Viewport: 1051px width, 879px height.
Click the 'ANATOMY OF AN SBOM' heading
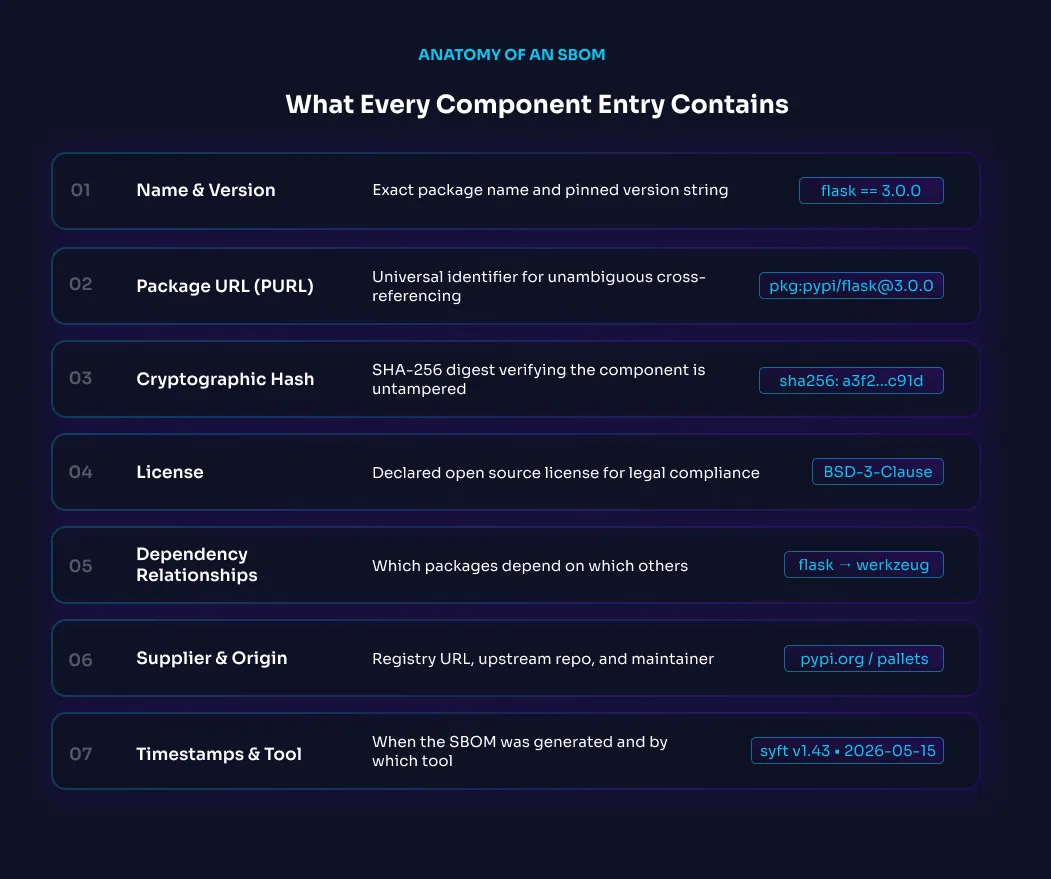[511, 54]
